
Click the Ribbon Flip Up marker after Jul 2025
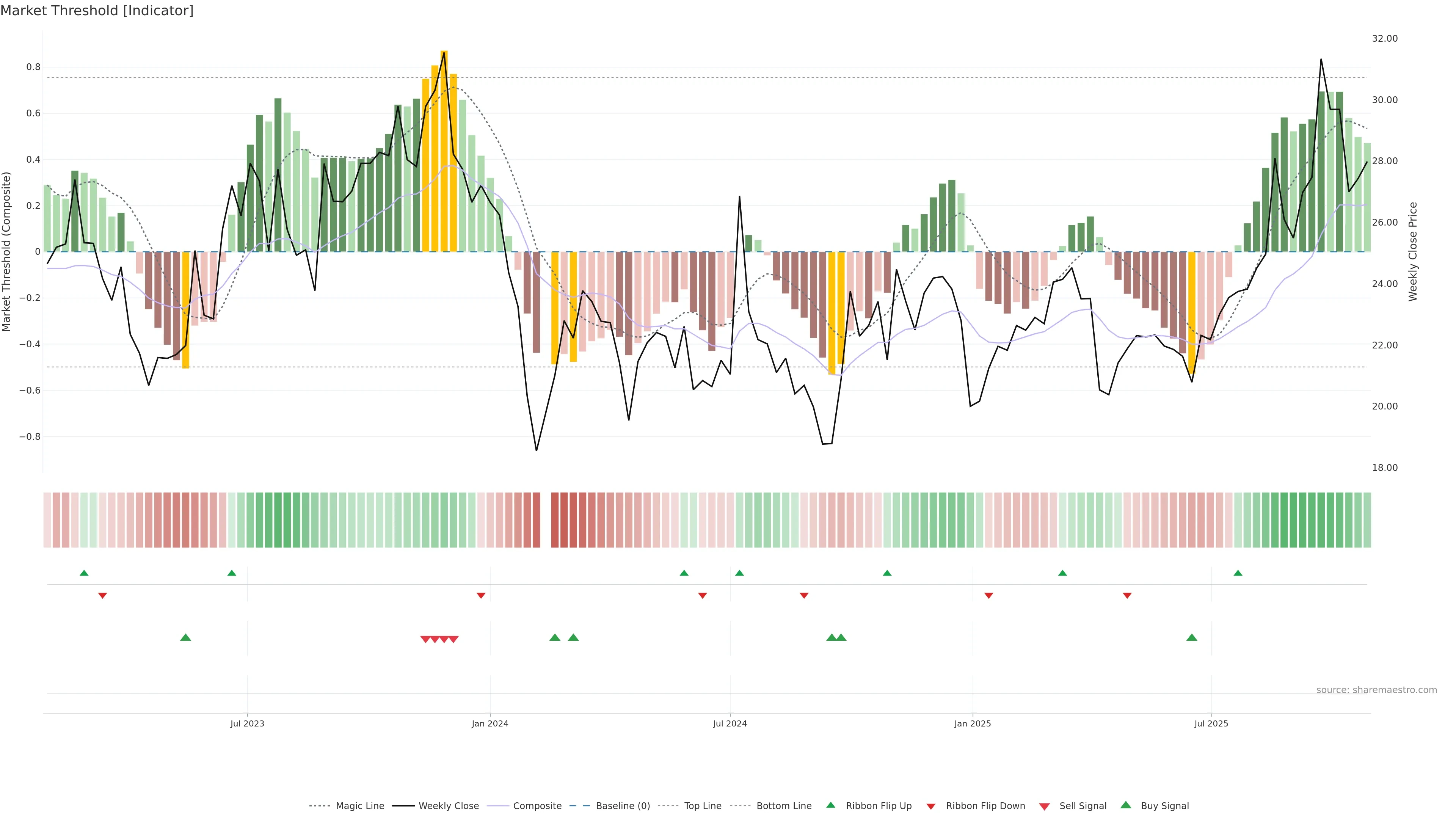pos(1238,573)
